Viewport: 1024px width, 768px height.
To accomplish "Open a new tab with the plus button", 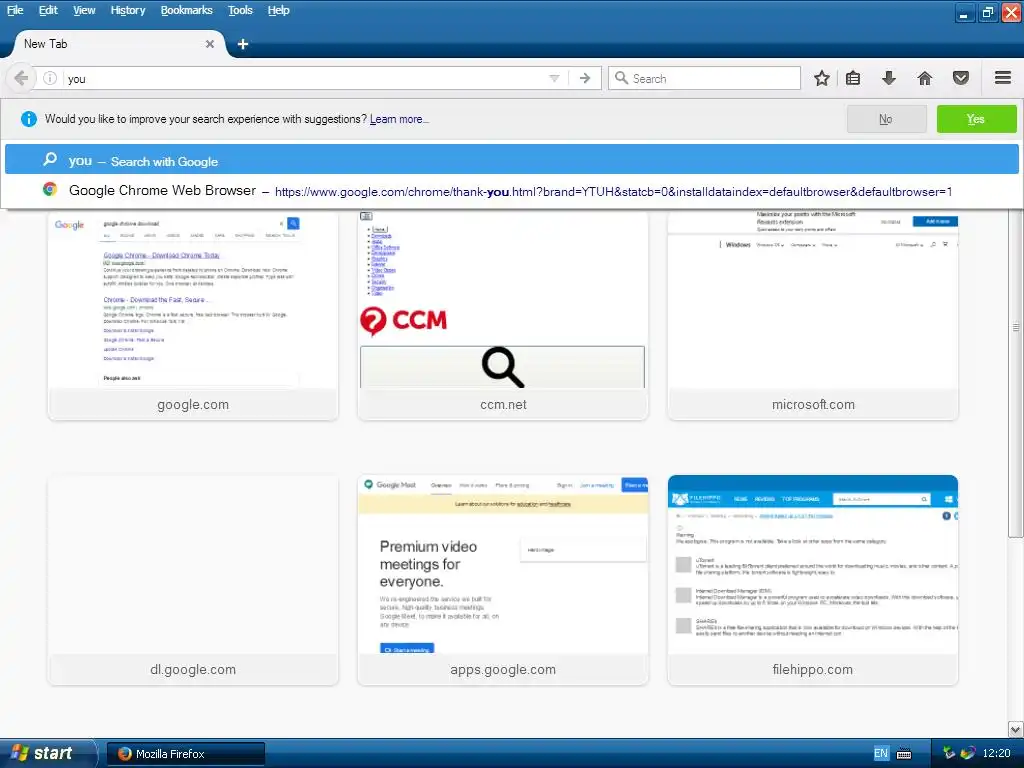I will pos(243,44).
